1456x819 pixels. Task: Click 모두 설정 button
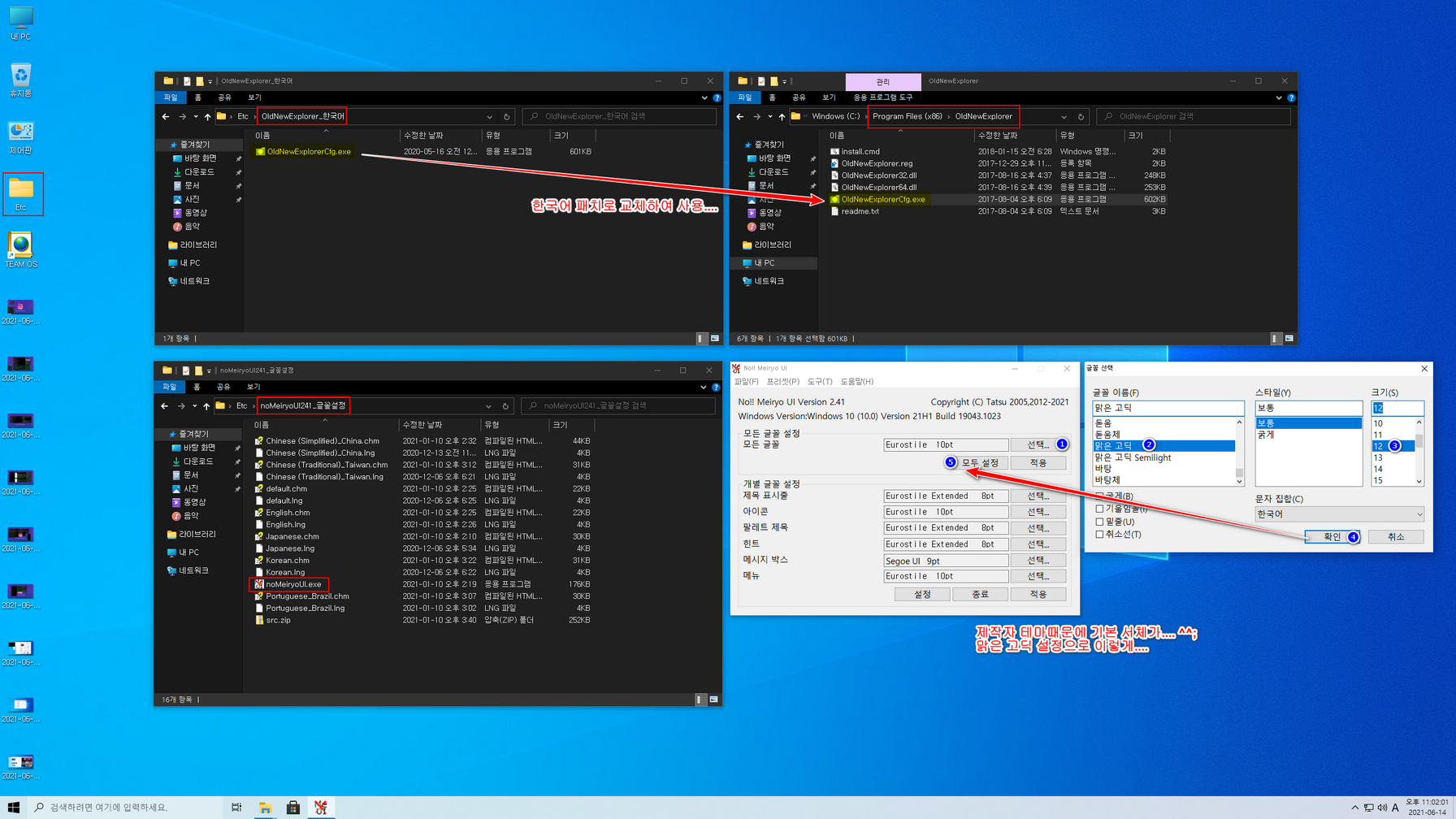click(x=980, y=462)
